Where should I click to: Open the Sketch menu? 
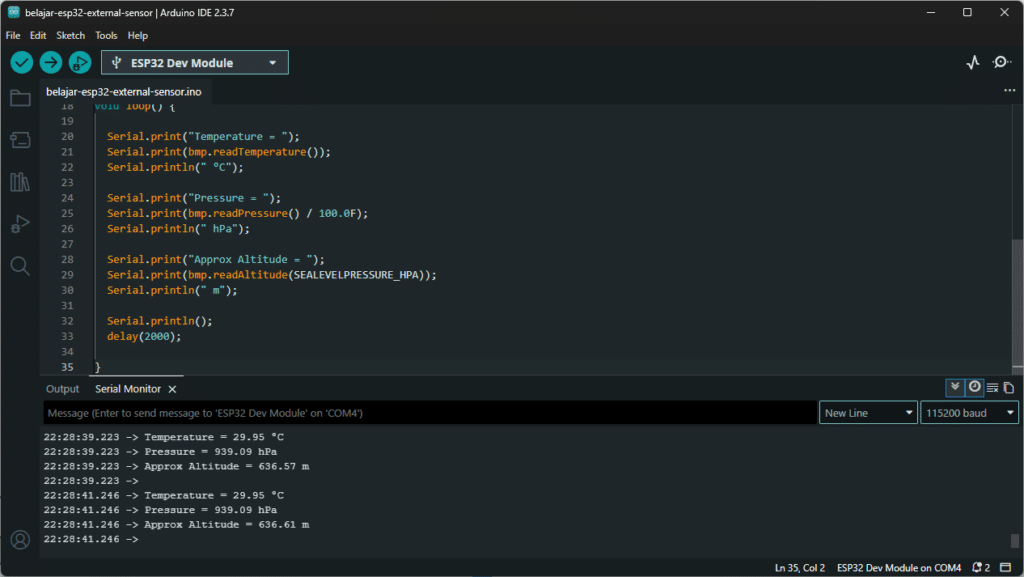coord(71,35)
